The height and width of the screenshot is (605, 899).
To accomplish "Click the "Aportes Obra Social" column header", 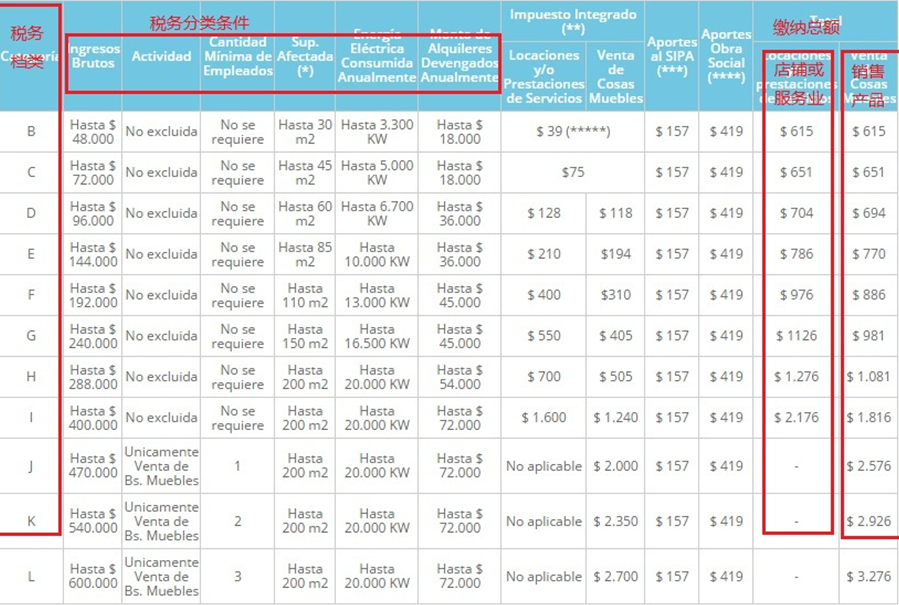I will coord(726,56).
